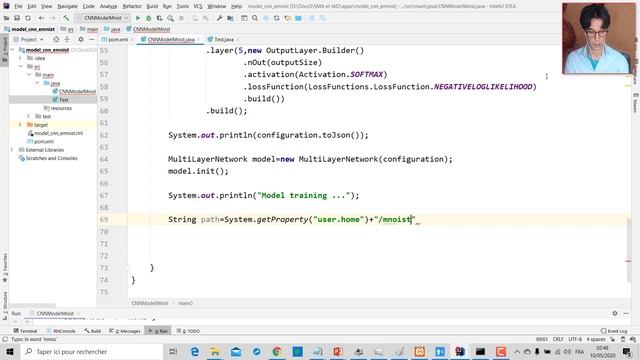The height and width of the screenshot is (360, 640).
Task: Open the Terminal tool window
Action: tap(25, 331)
